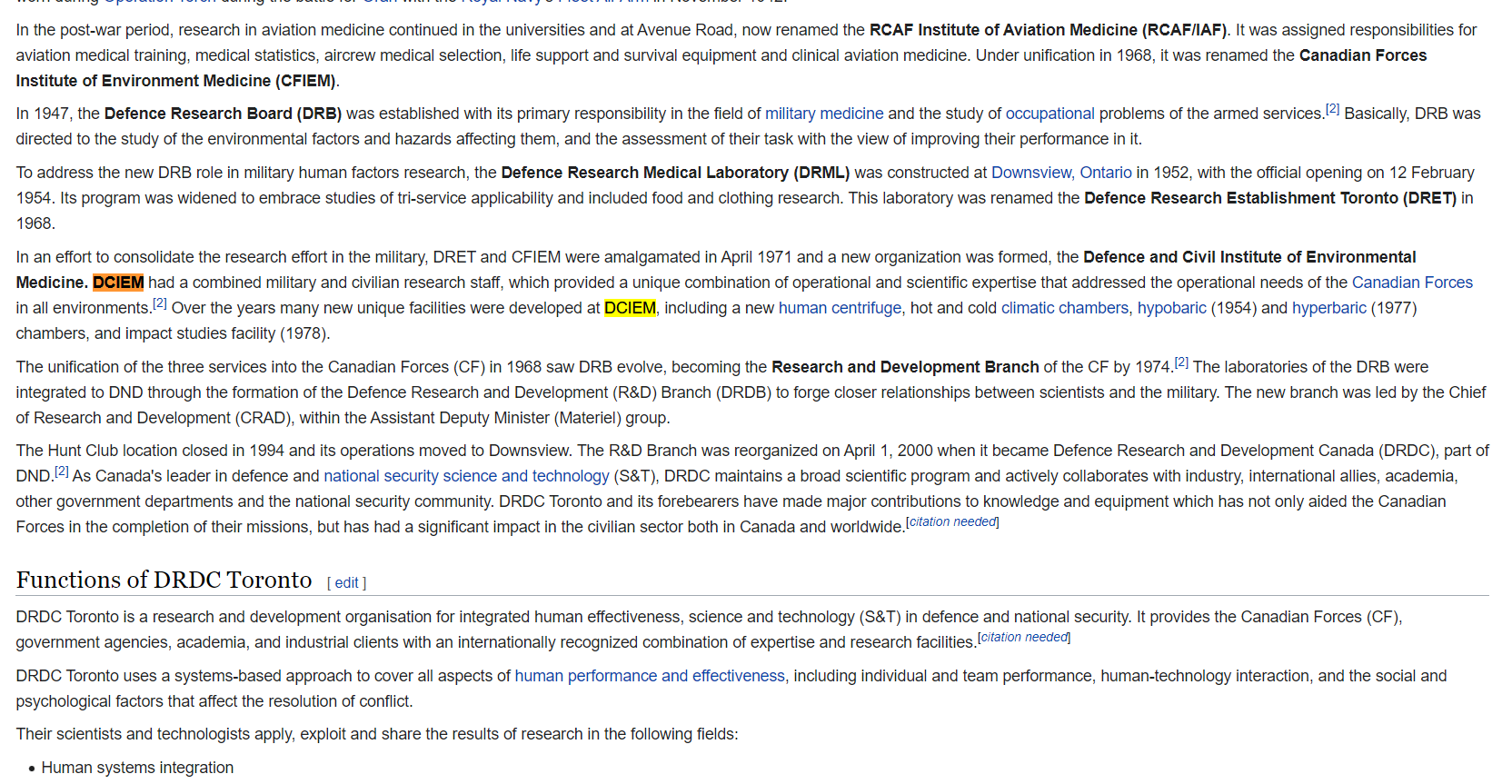Edit the Functions of DRDC Toronto section

(346, 583)
